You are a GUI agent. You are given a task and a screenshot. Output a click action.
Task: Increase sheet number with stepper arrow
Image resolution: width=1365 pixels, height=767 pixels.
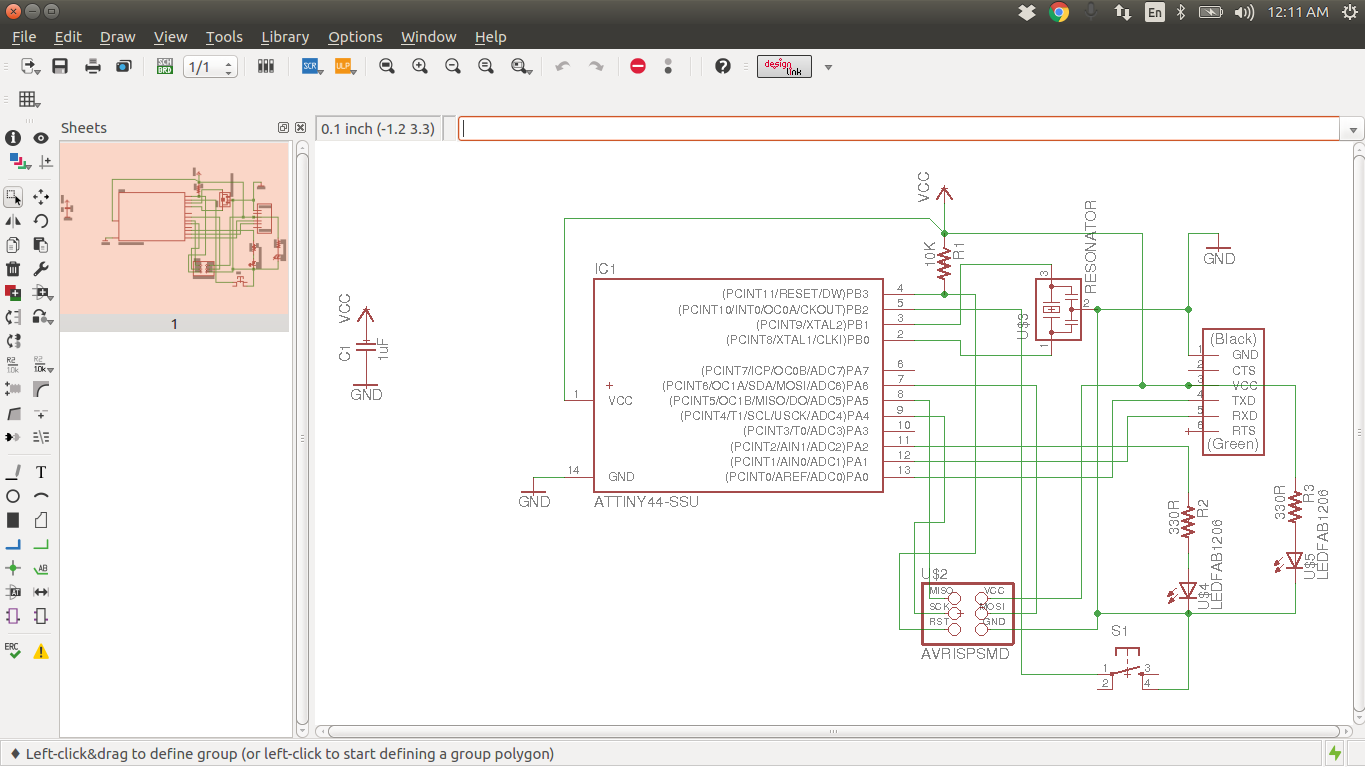pos(229,62)
